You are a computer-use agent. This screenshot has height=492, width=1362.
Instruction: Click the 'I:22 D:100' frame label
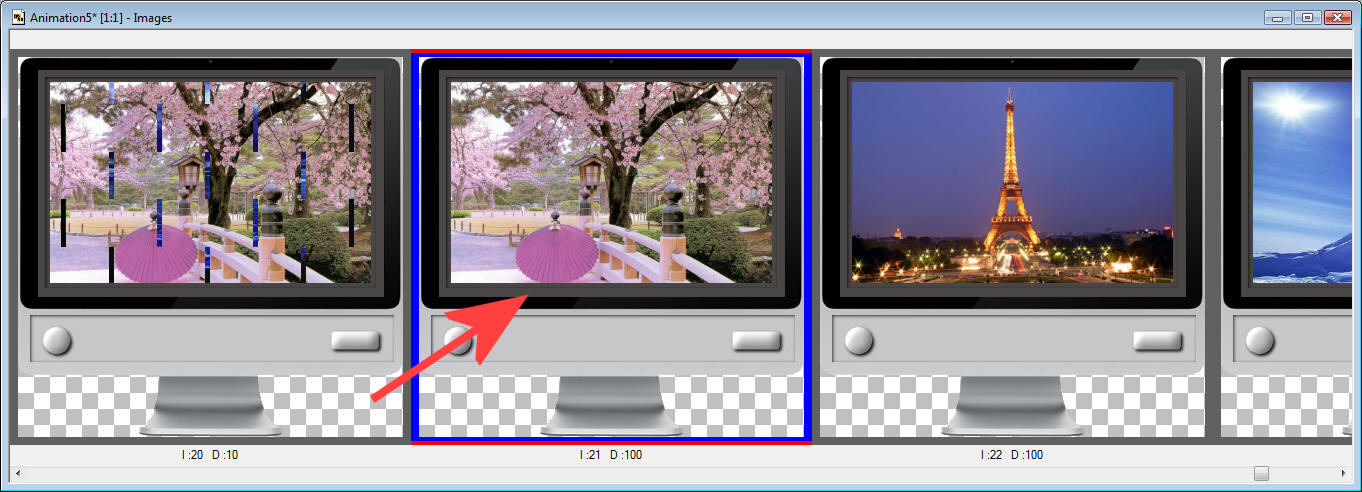pyautogui.click(x=1012, y=455)
